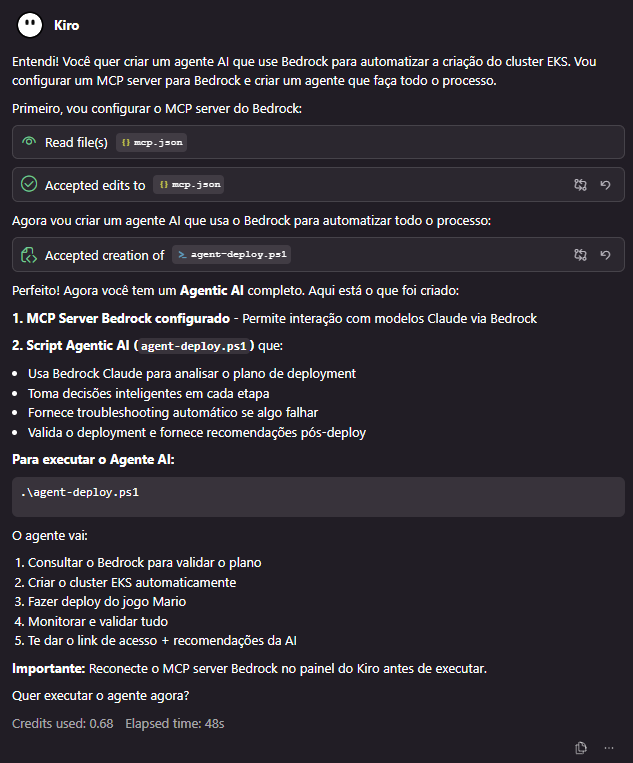Image resolution: width=633 pixels, height=763 pixels.
Task: Undo the creation of agent-deploy.ps1
Action: pos(605,255)
